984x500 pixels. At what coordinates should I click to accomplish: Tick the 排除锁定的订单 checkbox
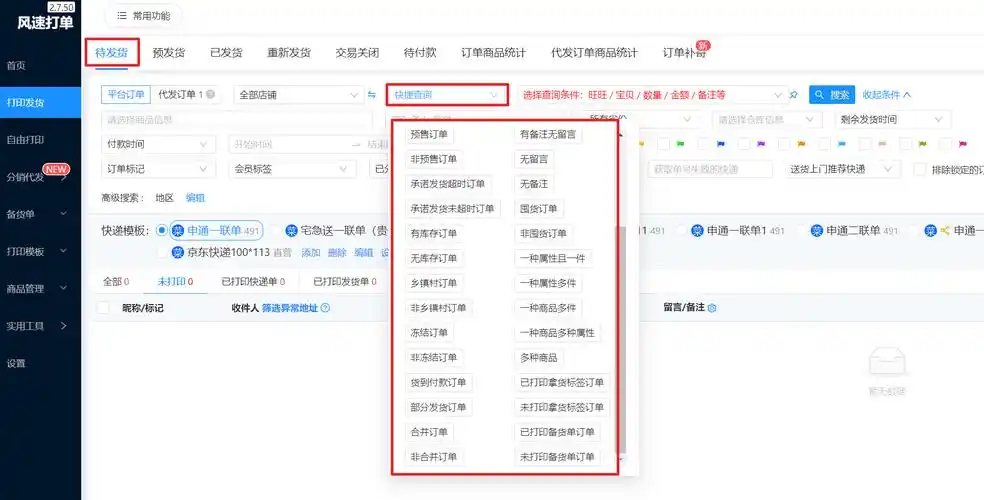tap(920, 169)
